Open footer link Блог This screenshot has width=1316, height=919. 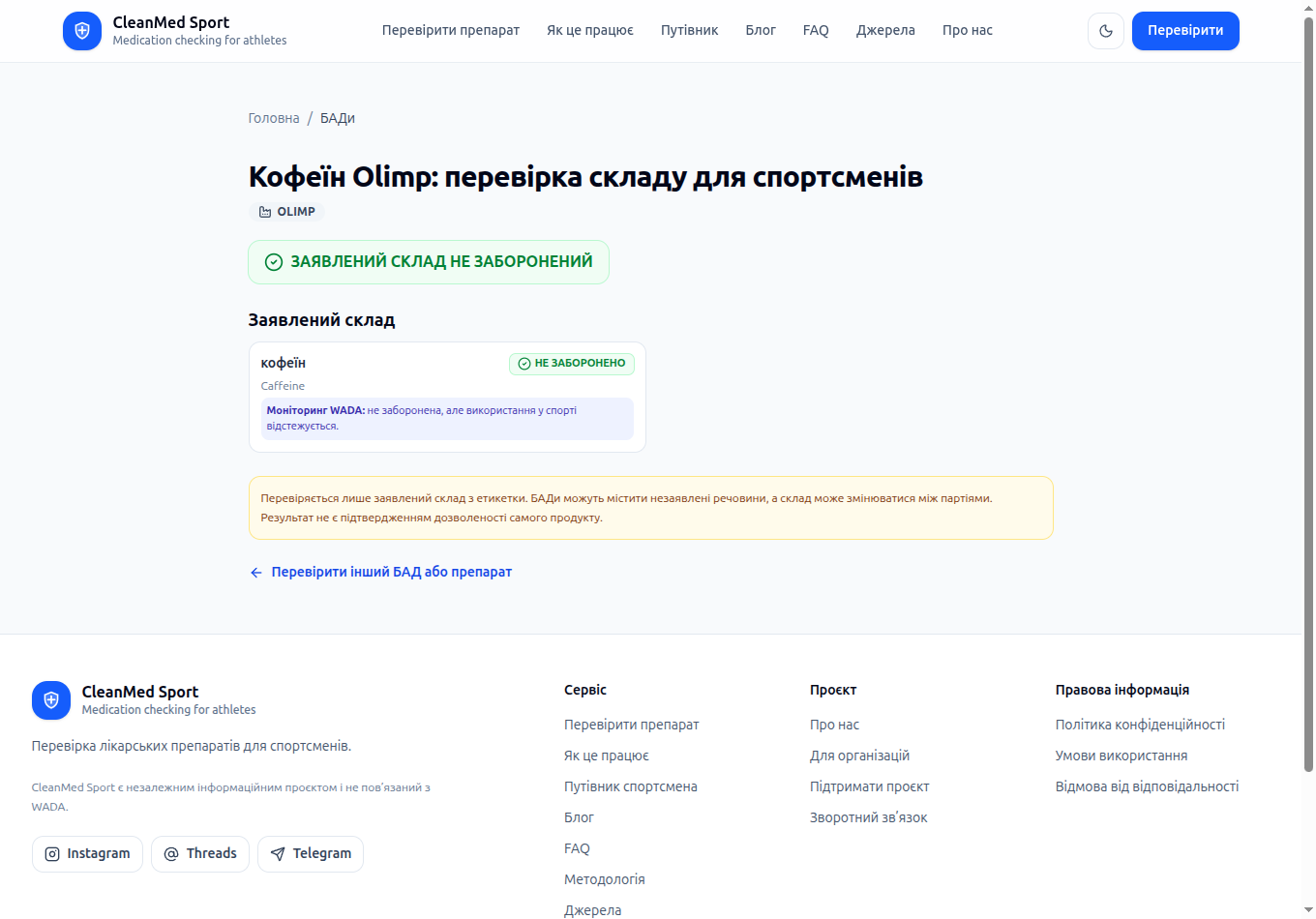click(579, 817)
